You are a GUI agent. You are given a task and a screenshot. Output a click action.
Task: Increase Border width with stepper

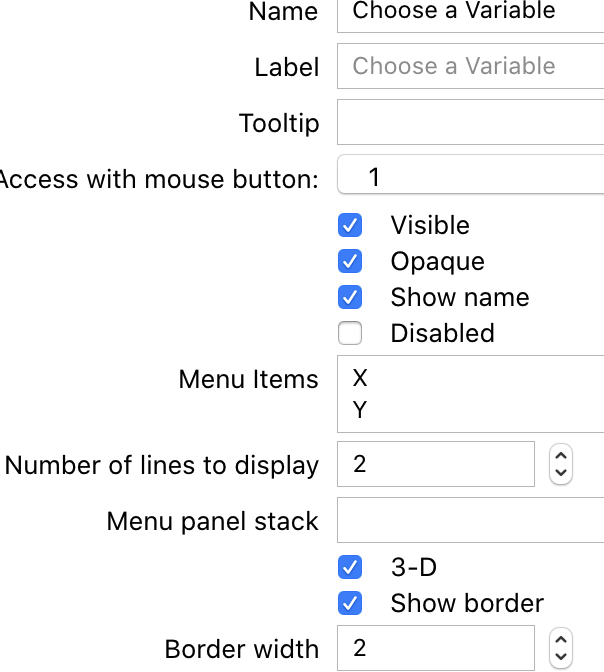tap(561, 639)
